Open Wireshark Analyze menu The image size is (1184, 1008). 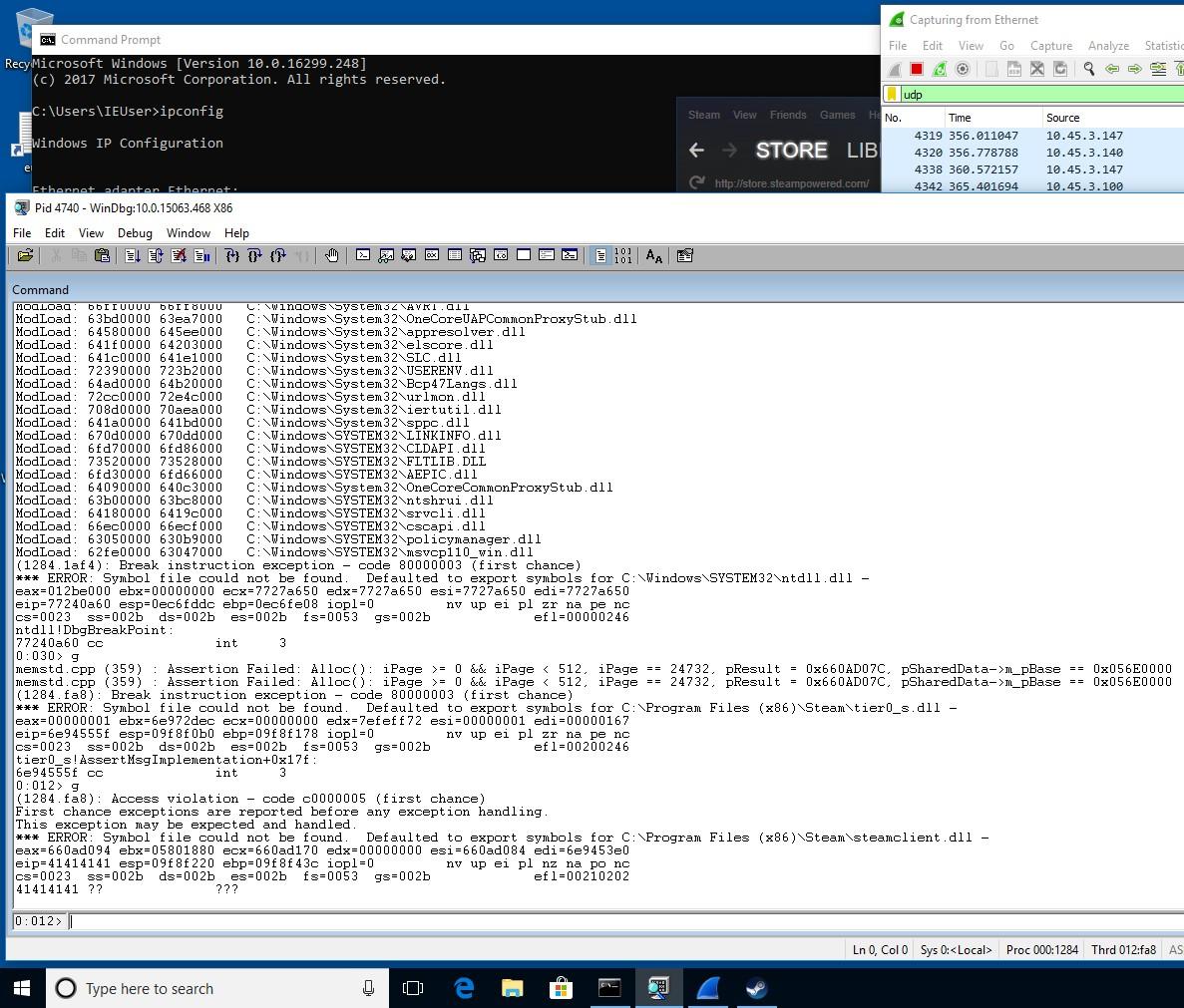(x=1108, y=45)
